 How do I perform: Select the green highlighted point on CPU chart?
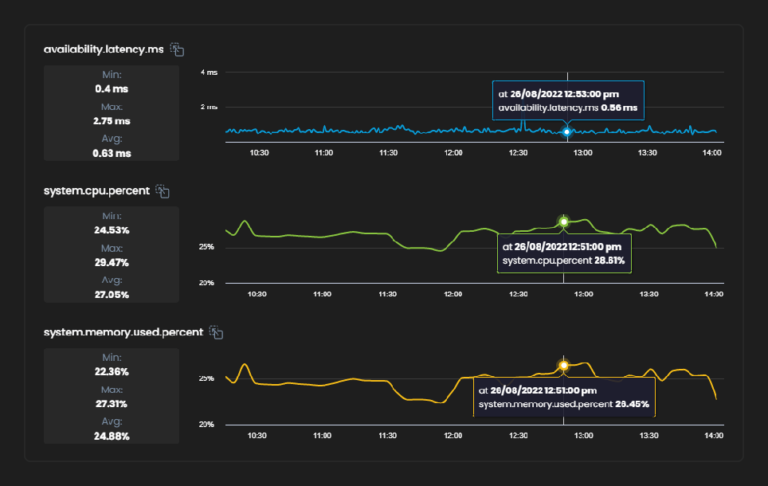564,221
